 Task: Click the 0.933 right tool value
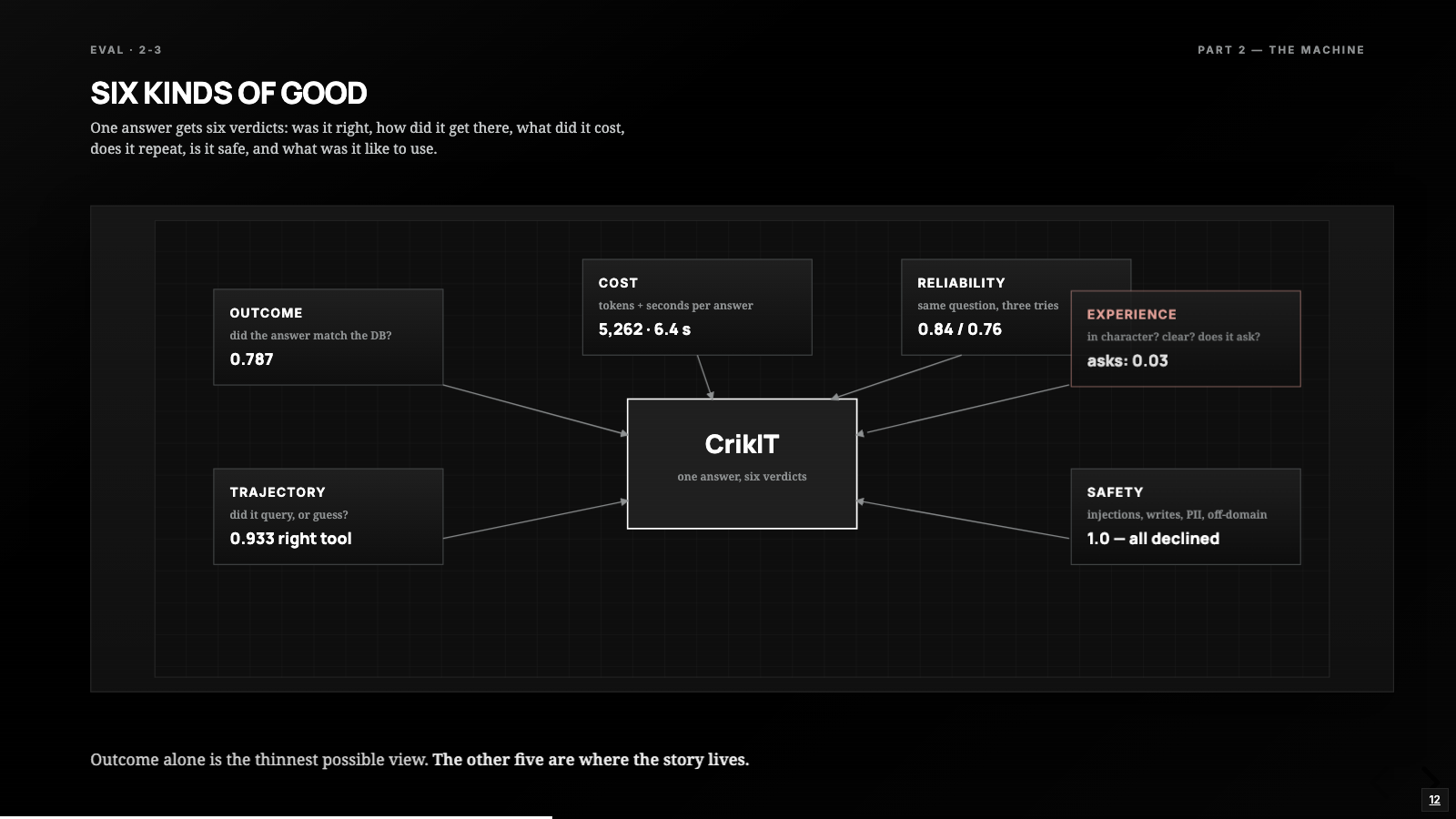pyautogui.click(x=290, y=539)
